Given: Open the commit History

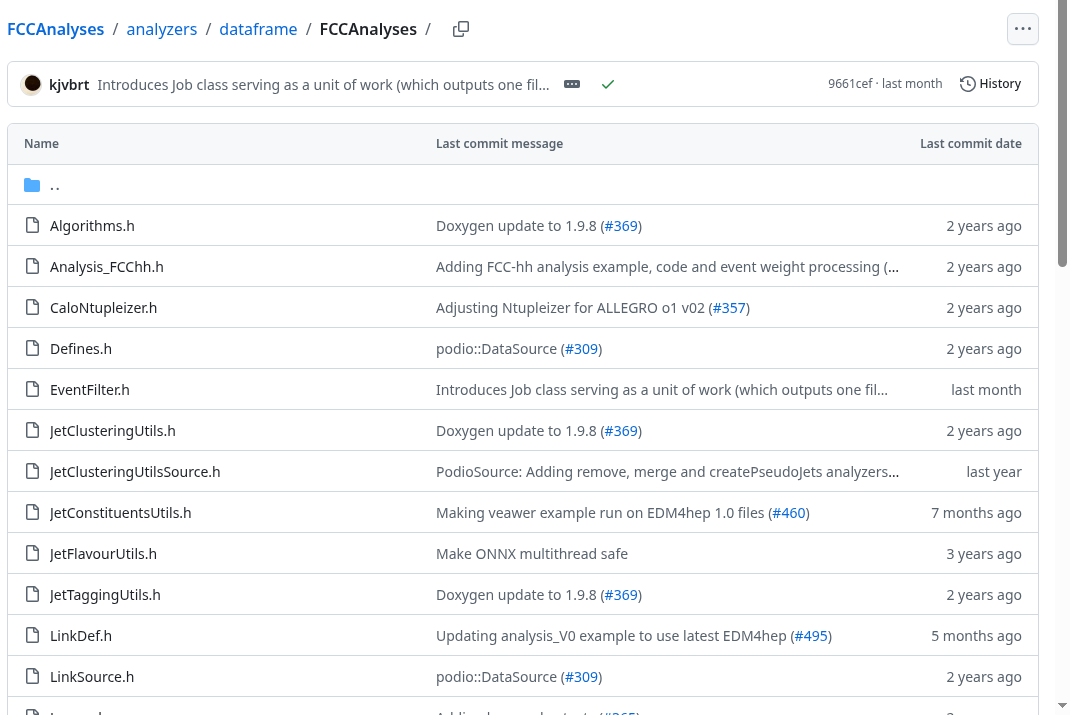Looking at the screenshot, I should click(990, 84).
